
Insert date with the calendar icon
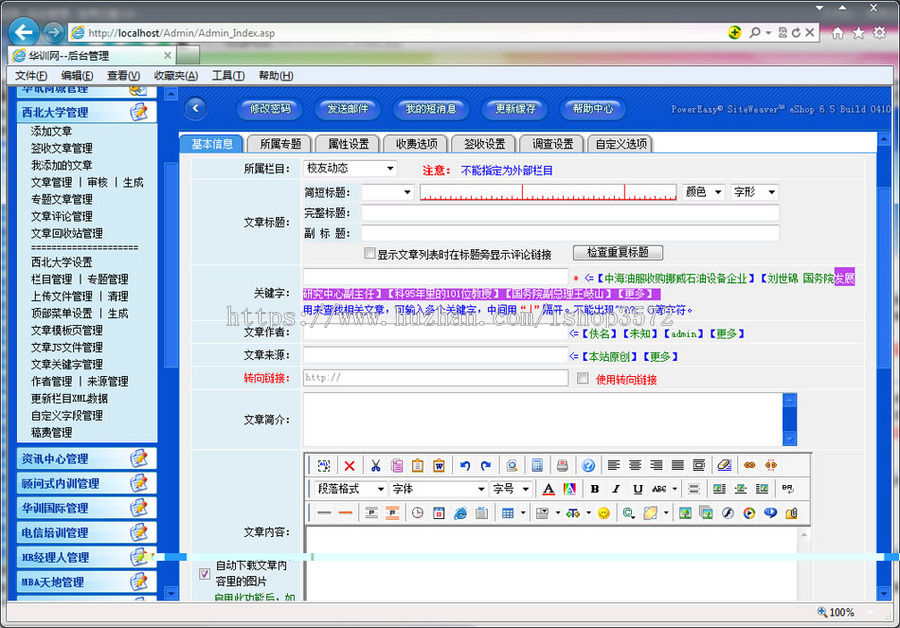tap(439, 513)
